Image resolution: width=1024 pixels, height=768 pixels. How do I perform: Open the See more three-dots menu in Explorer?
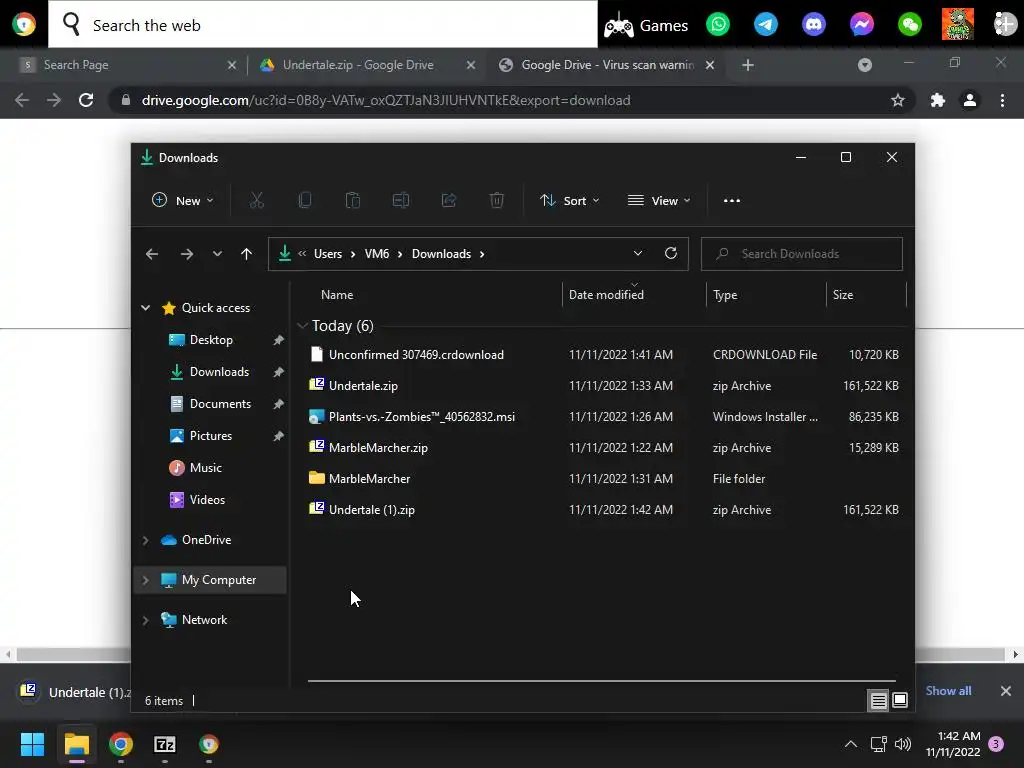click(x=732, y=200)
